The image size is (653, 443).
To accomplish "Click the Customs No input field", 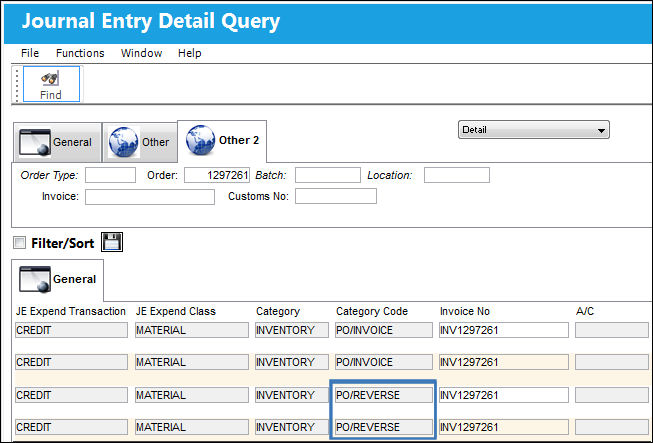I will (x=336, y=196).
